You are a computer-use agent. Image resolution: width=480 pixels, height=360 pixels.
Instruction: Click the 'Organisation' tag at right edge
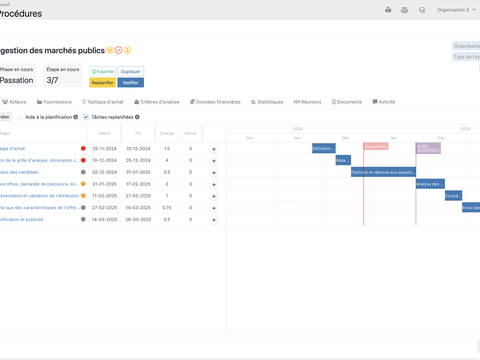point(466,46)
